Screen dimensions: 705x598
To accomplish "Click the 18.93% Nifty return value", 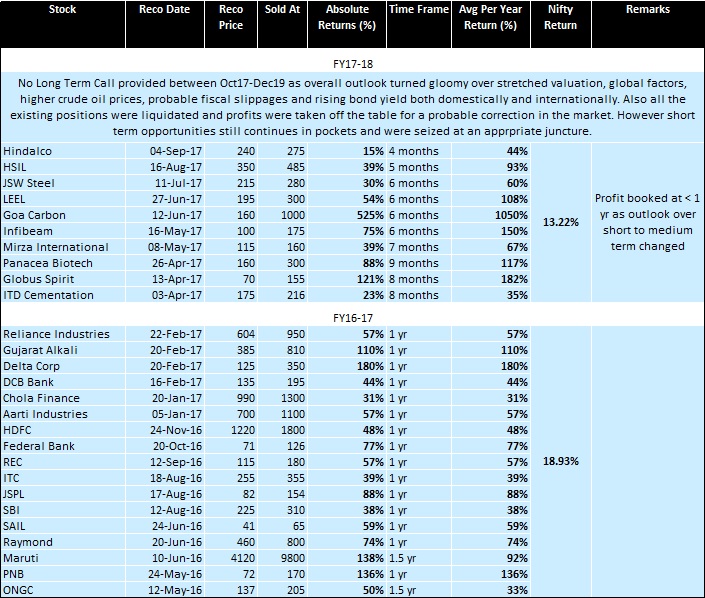I will tap(561, 461).
